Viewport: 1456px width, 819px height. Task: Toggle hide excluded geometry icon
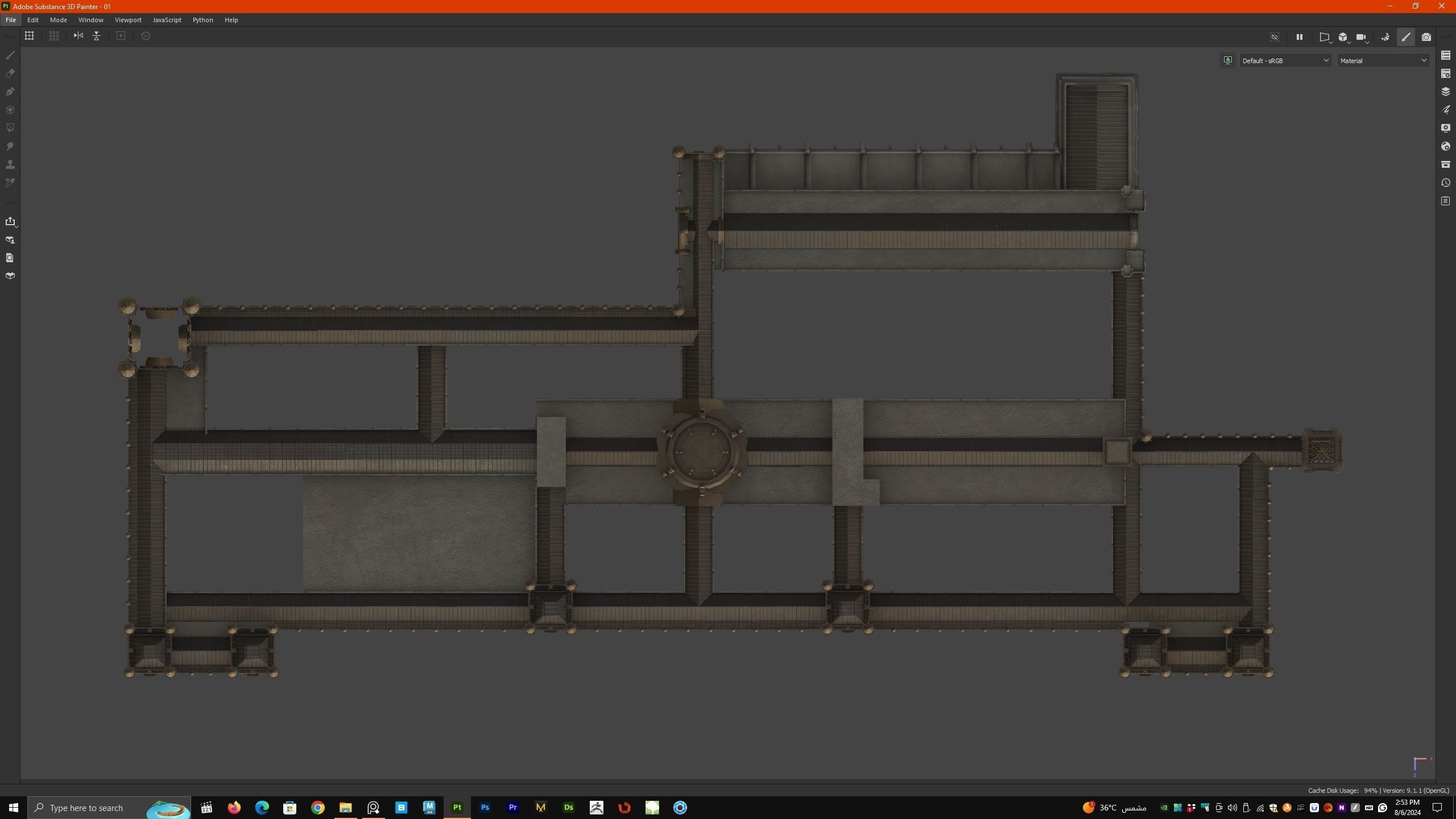[1274, 37]
